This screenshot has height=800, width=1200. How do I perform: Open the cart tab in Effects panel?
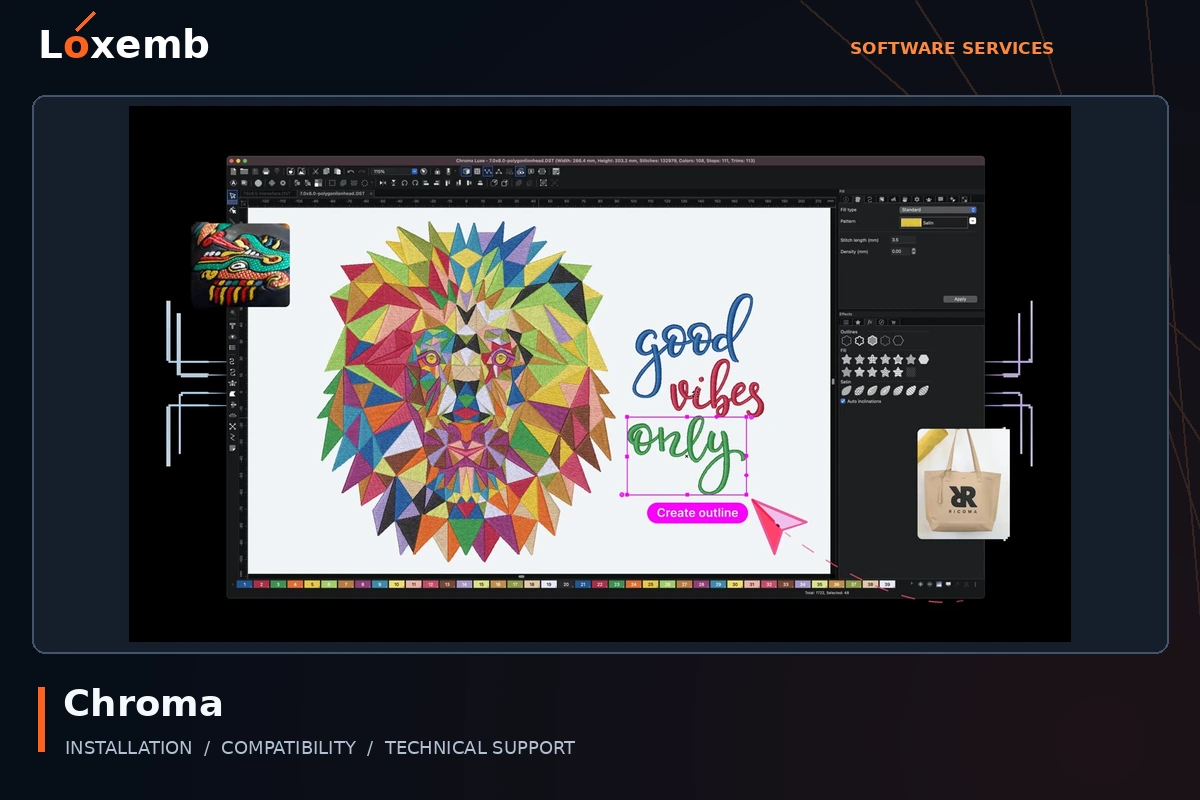(x=894, y=322)
